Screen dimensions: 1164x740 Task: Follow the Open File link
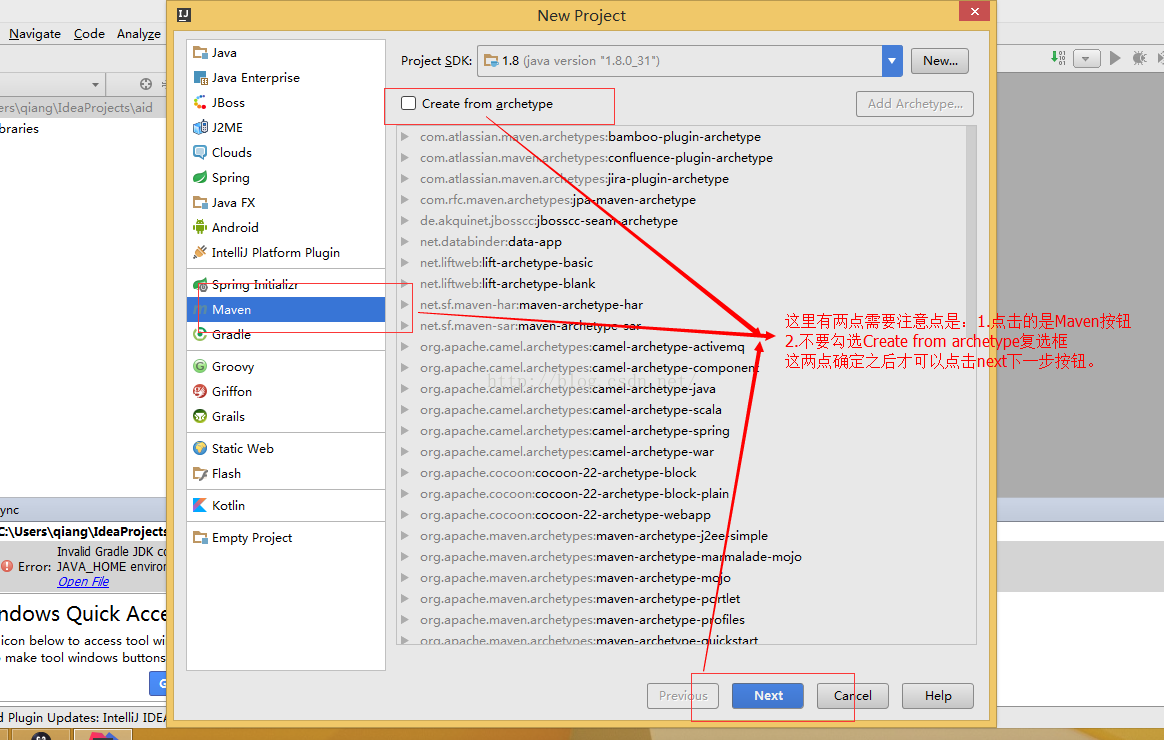[x=83, y=582]
